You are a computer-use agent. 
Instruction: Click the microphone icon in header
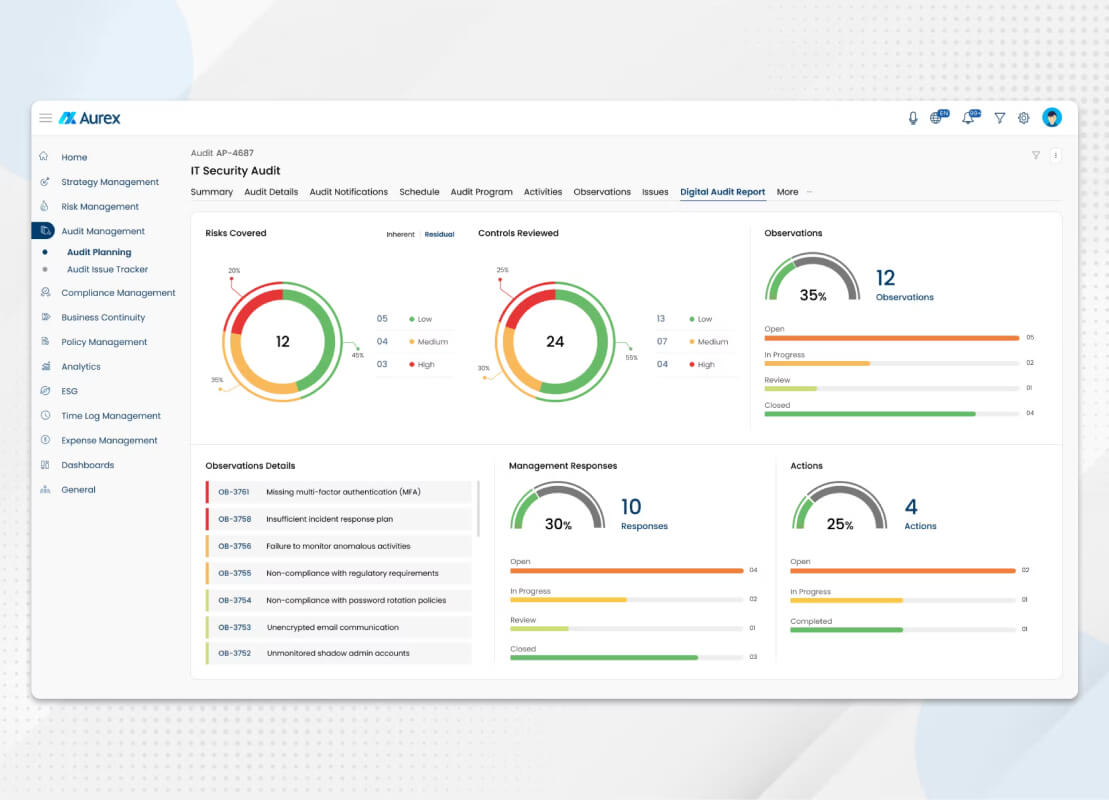pos(913,118)
